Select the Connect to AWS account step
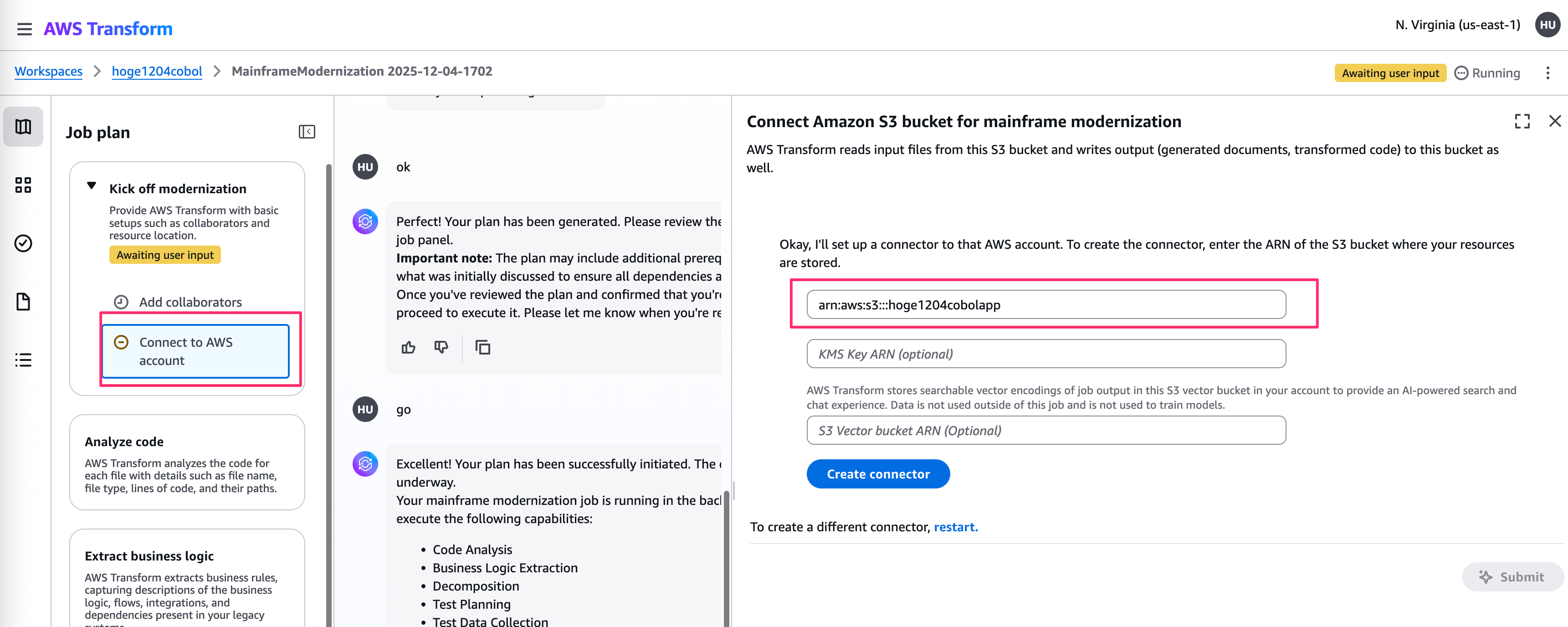 (x=195, y=351)
